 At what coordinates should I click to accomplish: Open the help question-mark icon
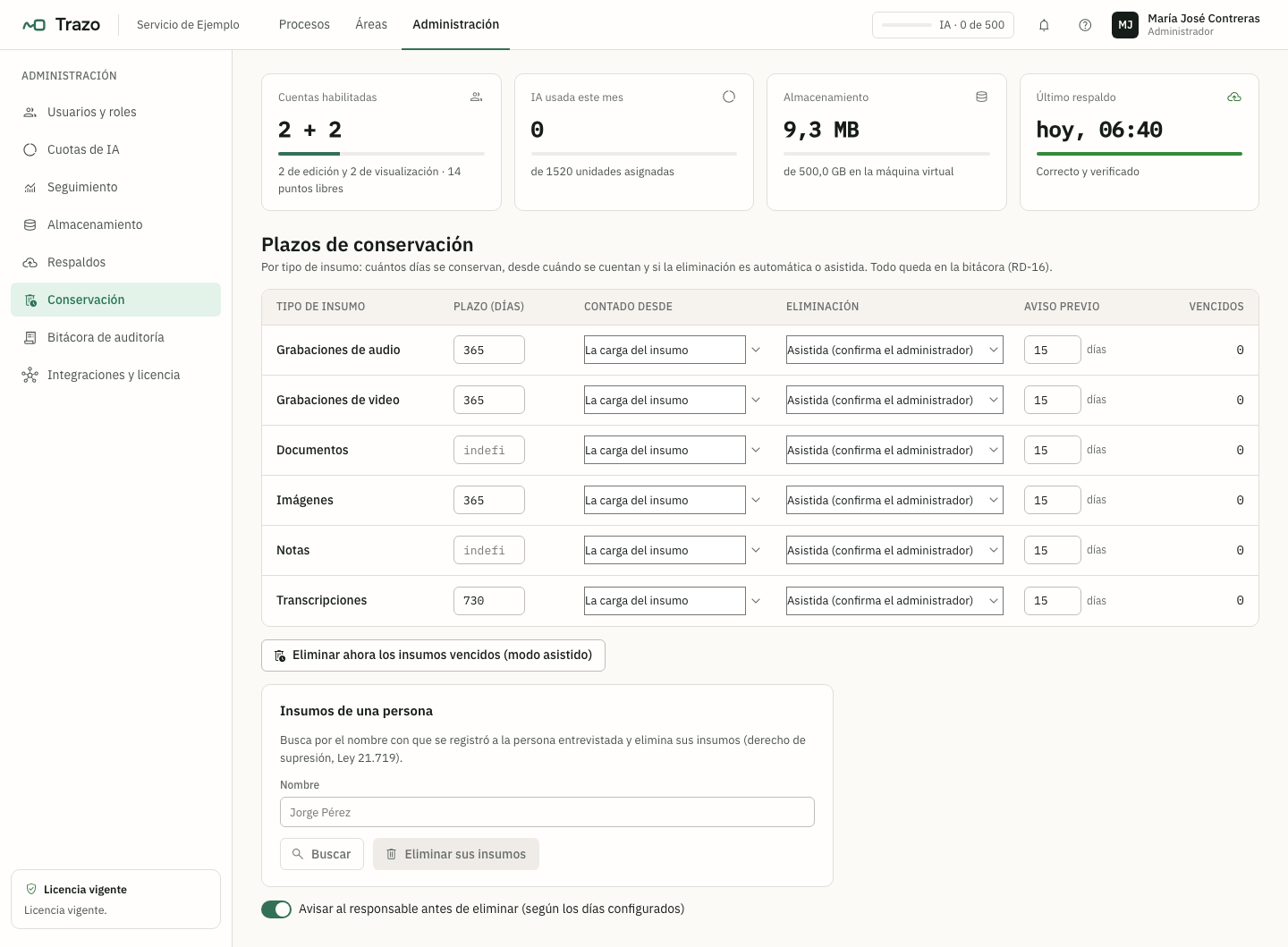point(1085,25)
